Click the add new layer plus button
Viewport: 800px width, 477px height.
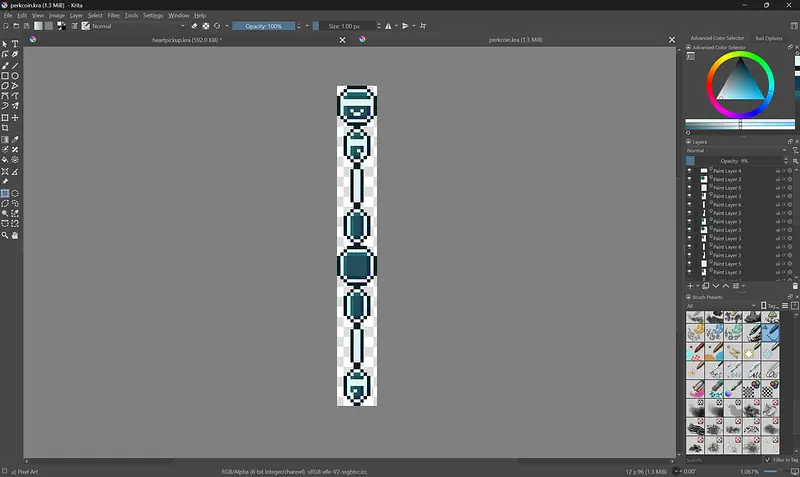pyautogui.click(x=691, y=286)
